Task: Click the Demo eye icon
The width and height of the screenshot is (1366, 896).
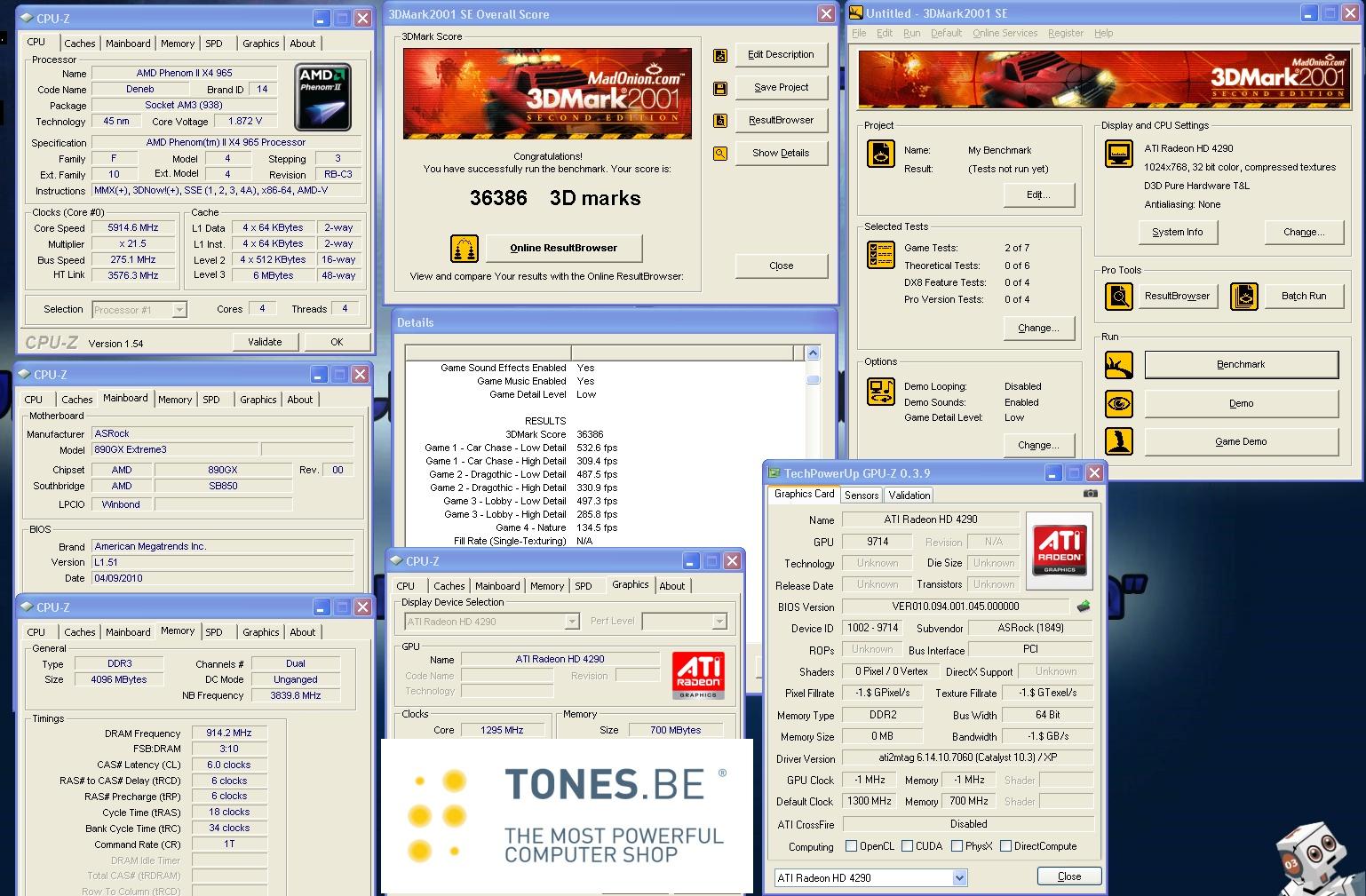Action: point(1119,403)
